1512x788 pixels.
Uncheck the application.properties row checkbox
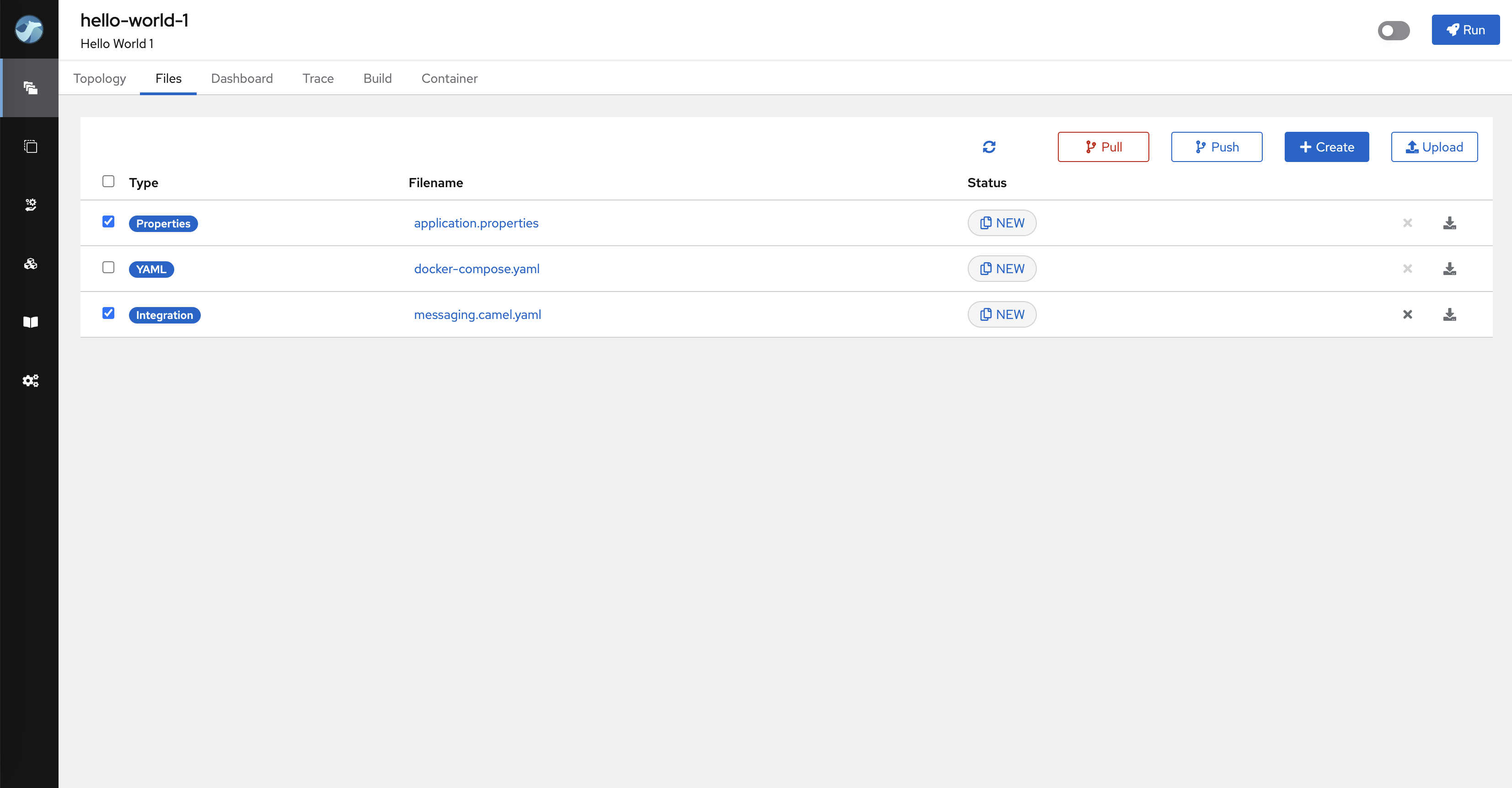click(x=108, y=221)
